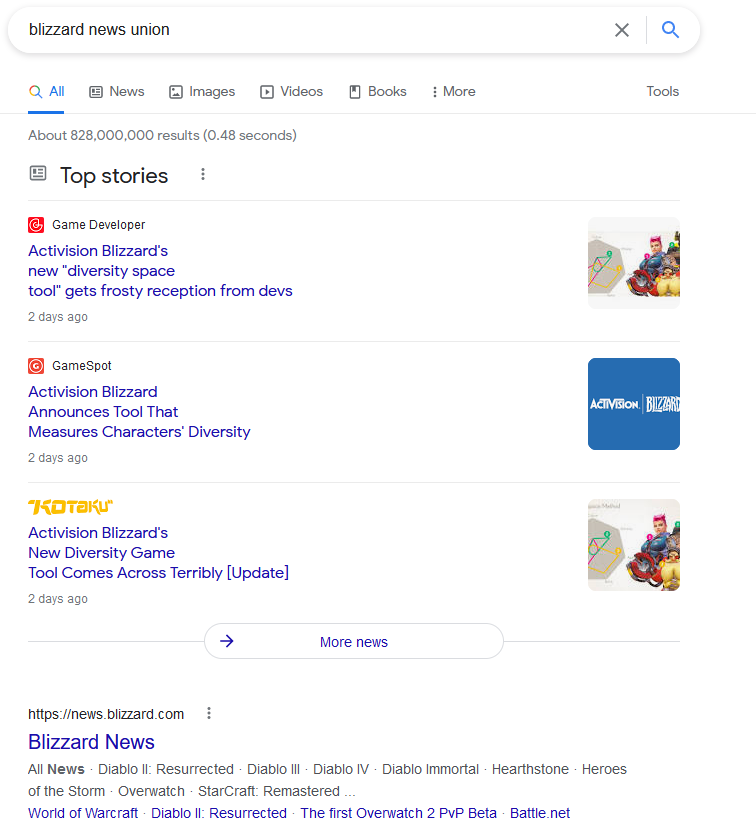Click the Tools option
This screenshot has width=756, height=840.
tap(662, 91)
